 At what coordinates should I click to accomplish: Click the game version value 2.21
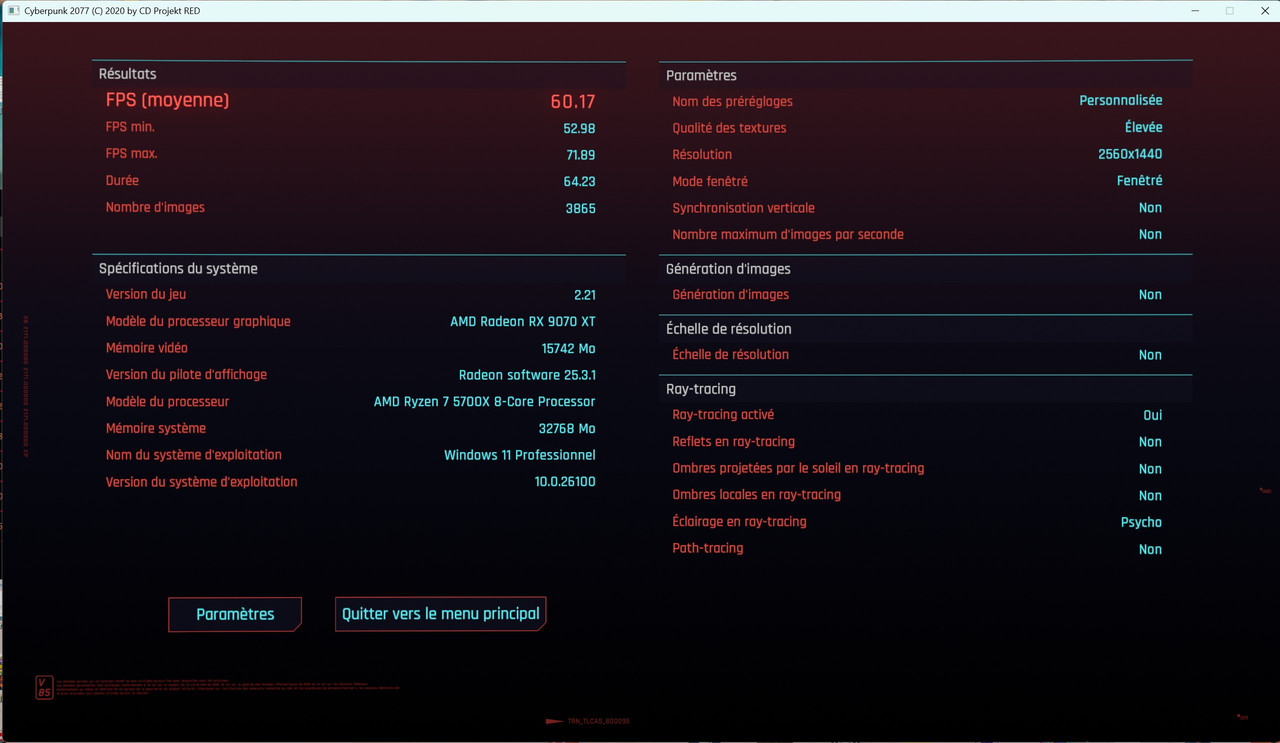tap(585, 295)
